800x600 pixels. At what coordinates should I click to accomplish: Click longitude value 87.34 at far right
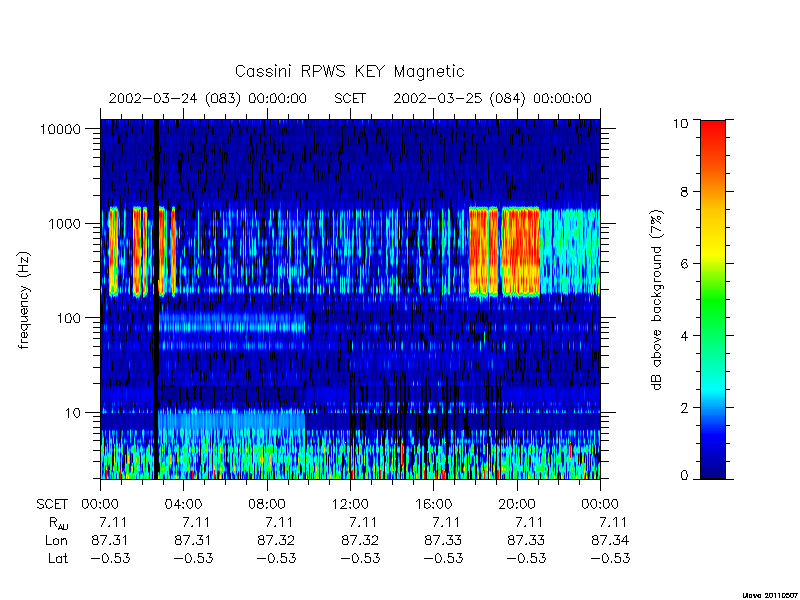pyautogui.click(x=610, y=540)
